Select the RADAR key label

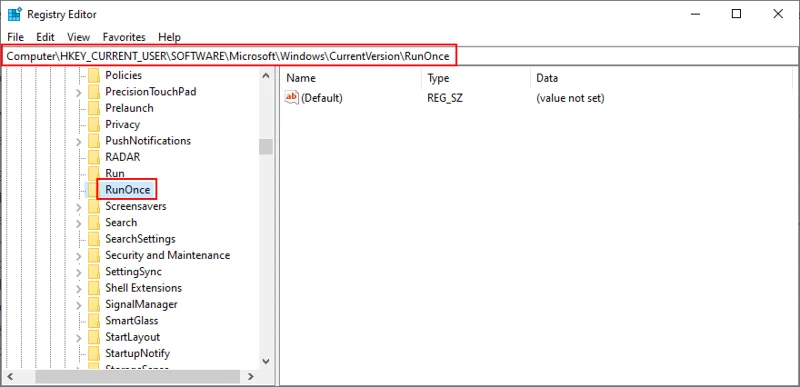pyautogui.click(x=122, y=157)
